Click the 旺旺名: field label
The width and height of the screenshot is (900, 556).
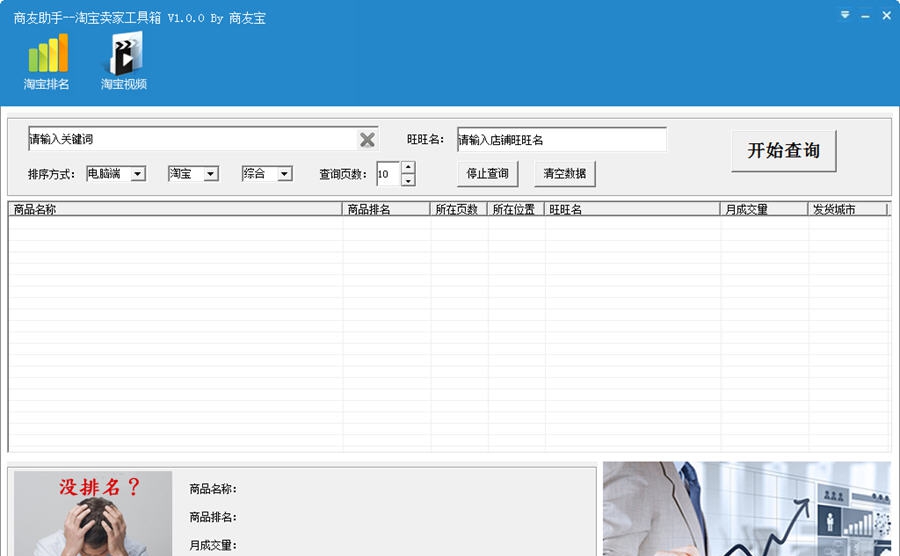(425, 139)
